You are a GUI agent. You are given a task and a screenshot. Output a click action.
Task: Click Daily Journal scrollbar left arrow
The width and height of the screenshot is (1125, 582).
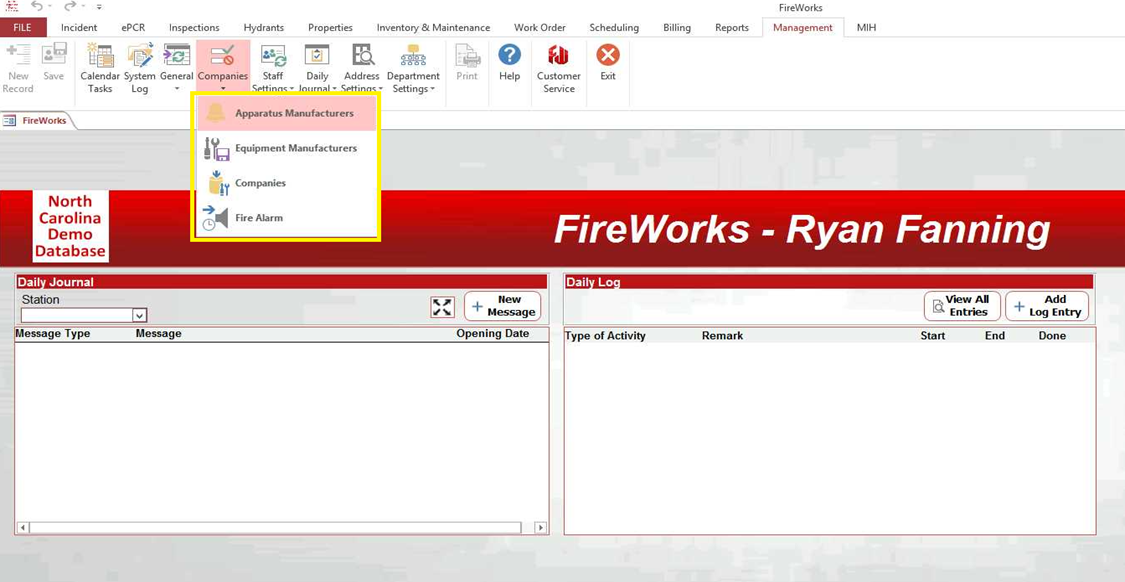(22, 528)
